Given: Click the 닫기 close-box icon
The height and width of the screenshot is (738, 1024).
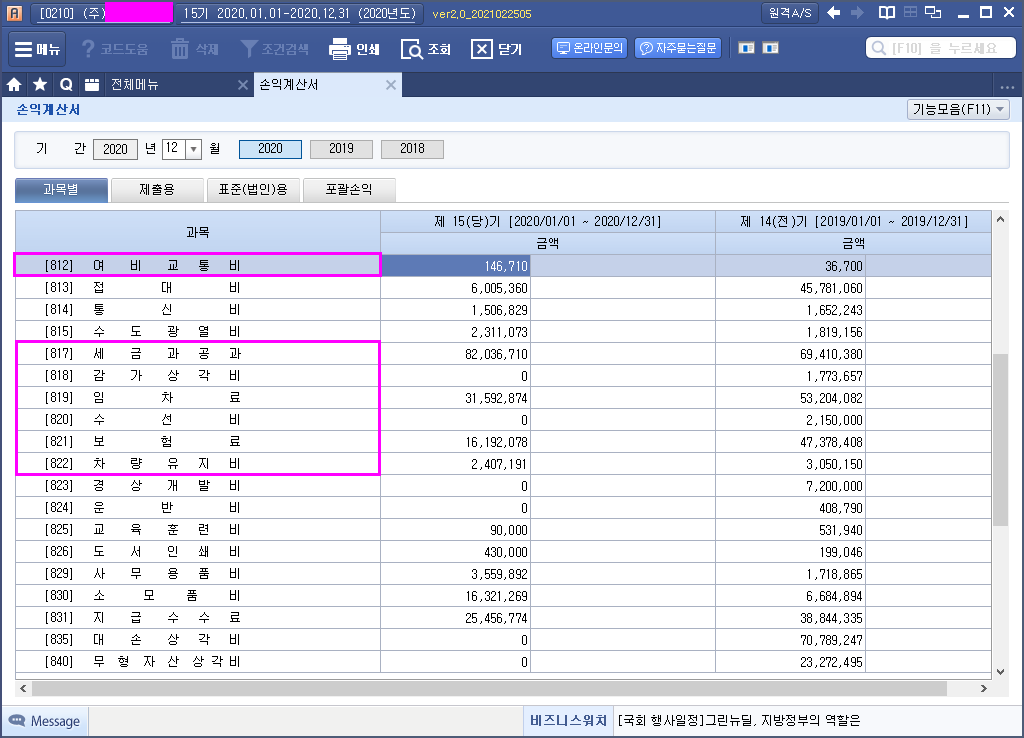Looking at the screenshot, I should coord(481,49).
